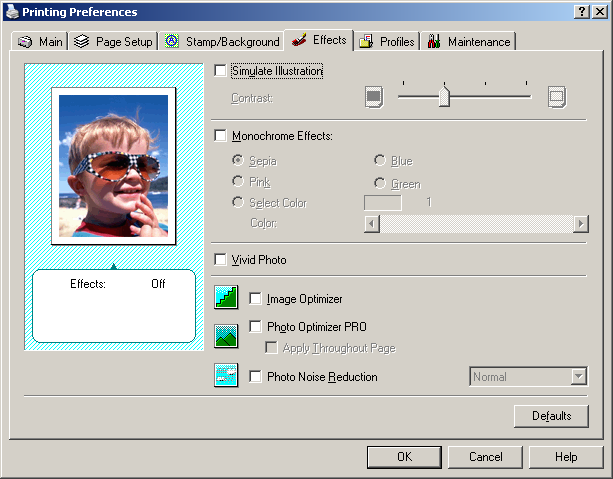Open the noise reduction Normal dropdown
The width and height of the screenshot is (613, 479).
pos(577,377)
